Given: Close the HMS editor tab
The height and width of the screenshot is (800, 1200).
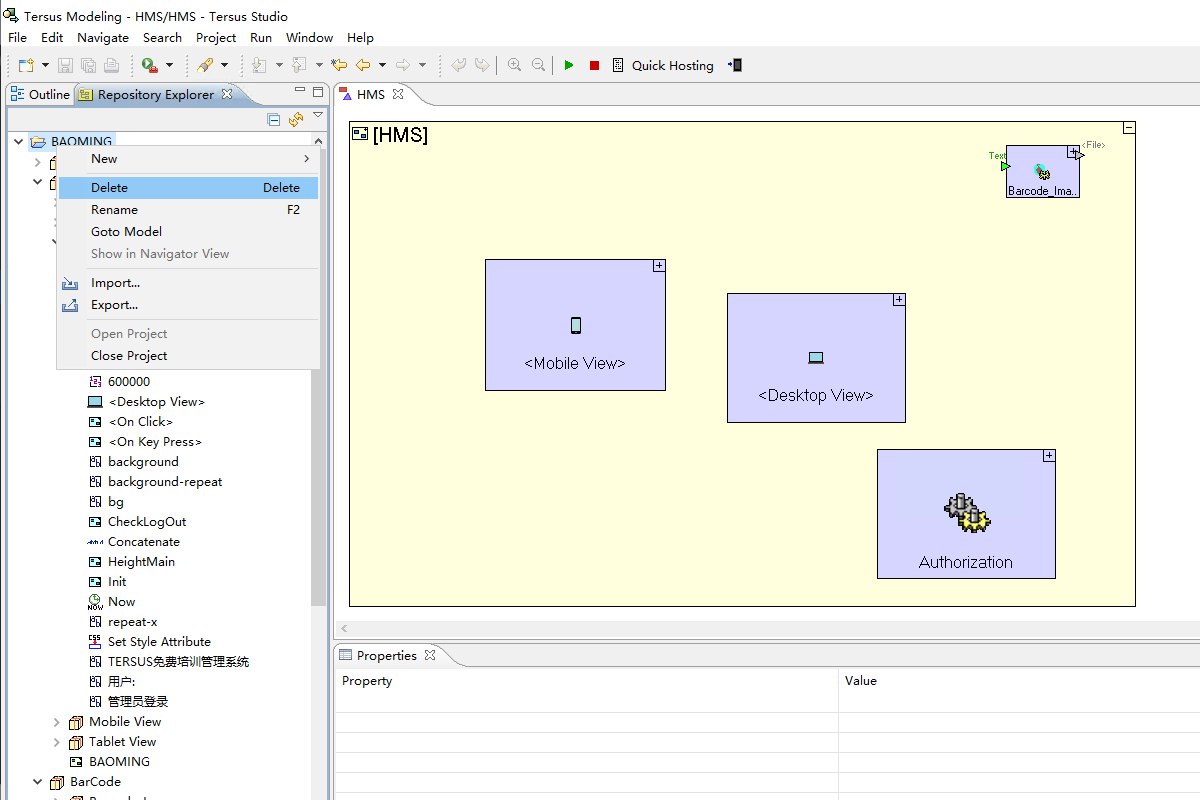Looking at the screenshot, I should coord(397,94).
